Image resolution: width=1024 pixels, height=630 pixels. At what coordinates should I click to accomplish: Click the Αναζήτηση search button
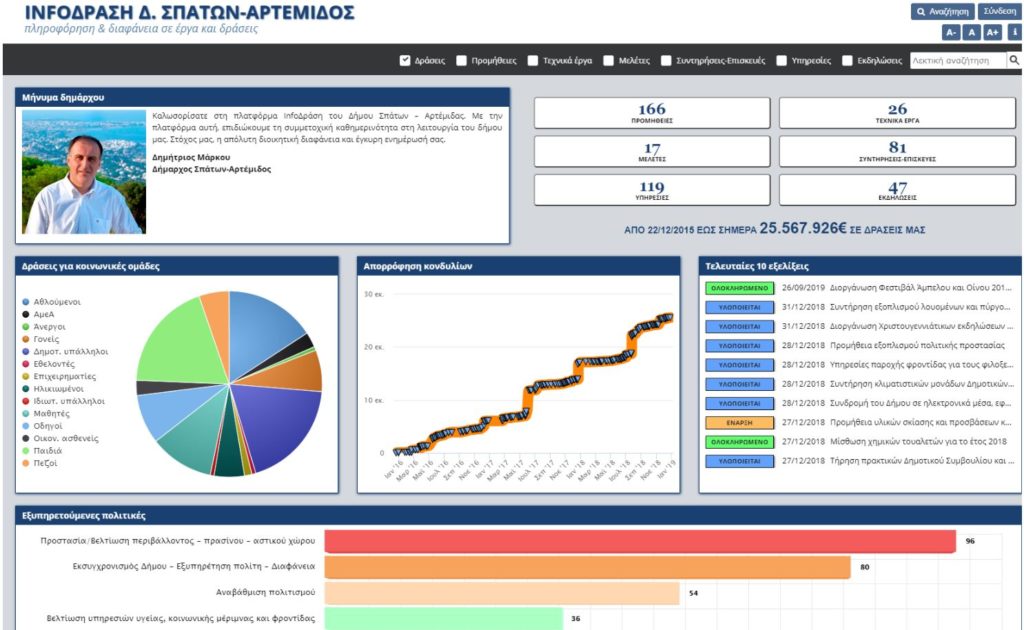coord(941,11)
